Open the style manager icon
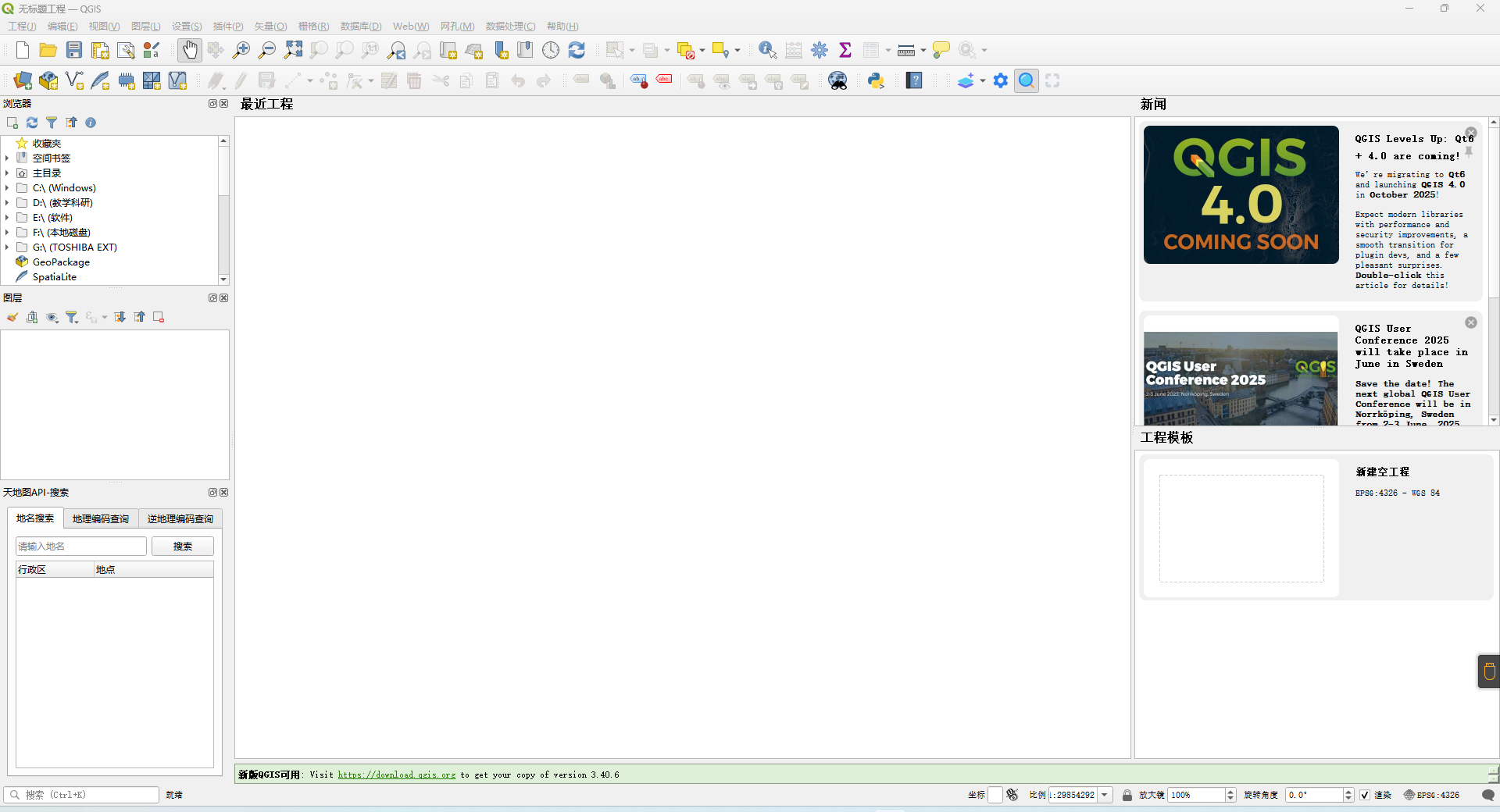 click(x=152, y=50)
